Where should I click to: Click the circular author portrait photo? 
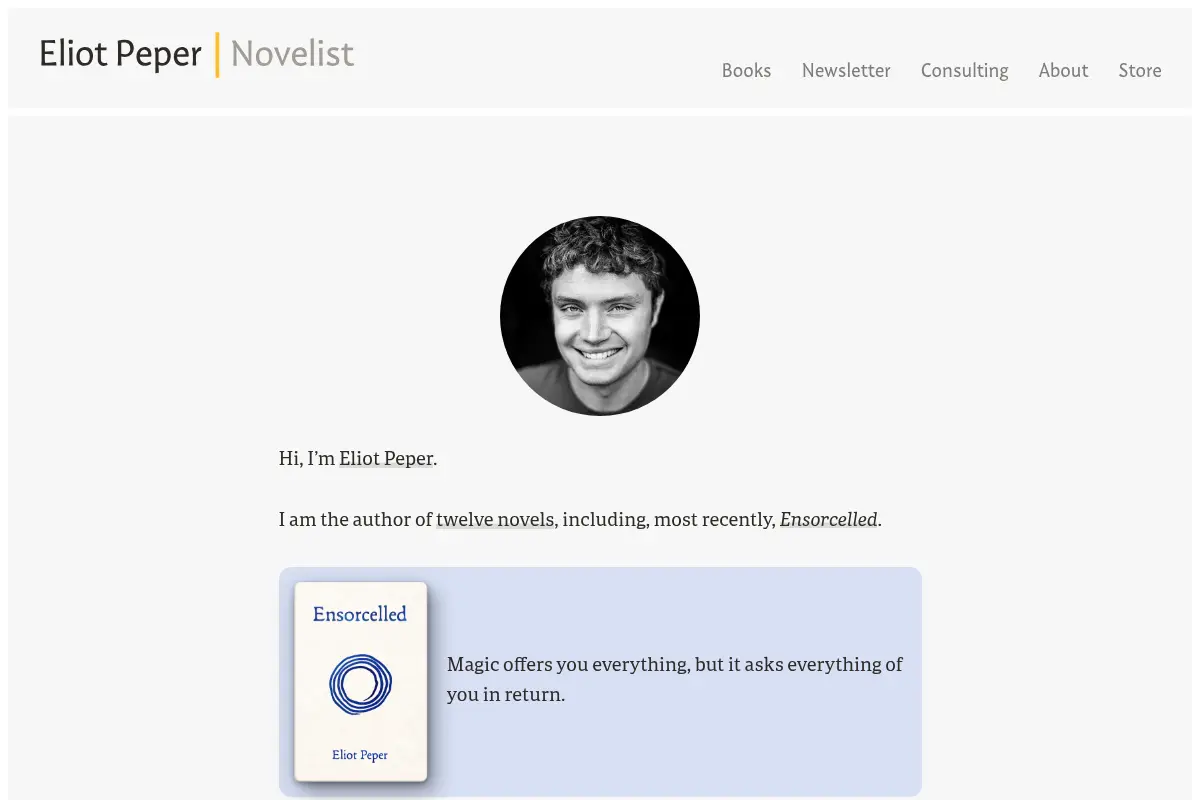[x=600, y=316]
